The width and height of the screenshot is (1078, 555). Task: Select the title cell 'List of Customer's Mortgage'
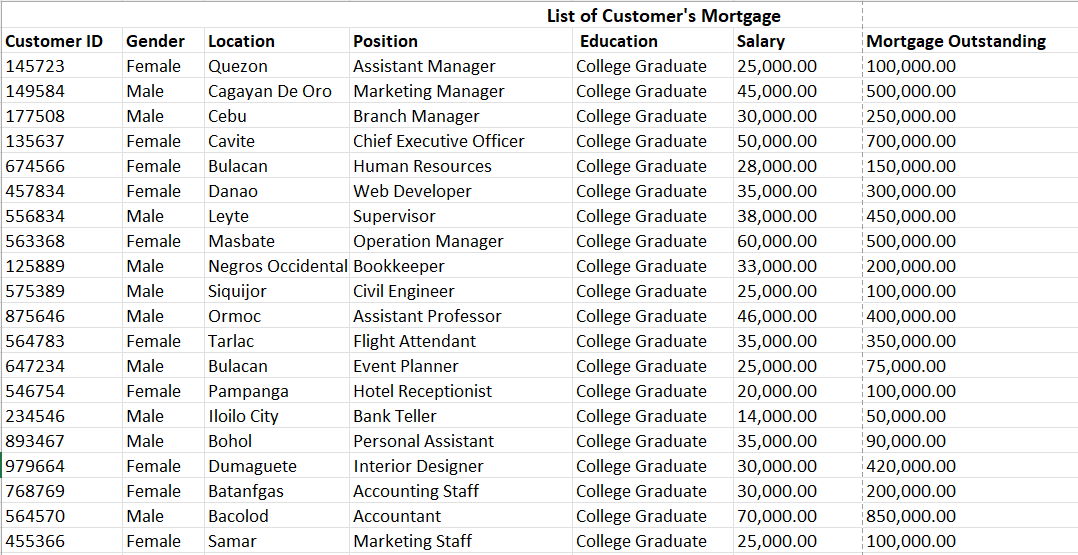[x=663, y=16]
